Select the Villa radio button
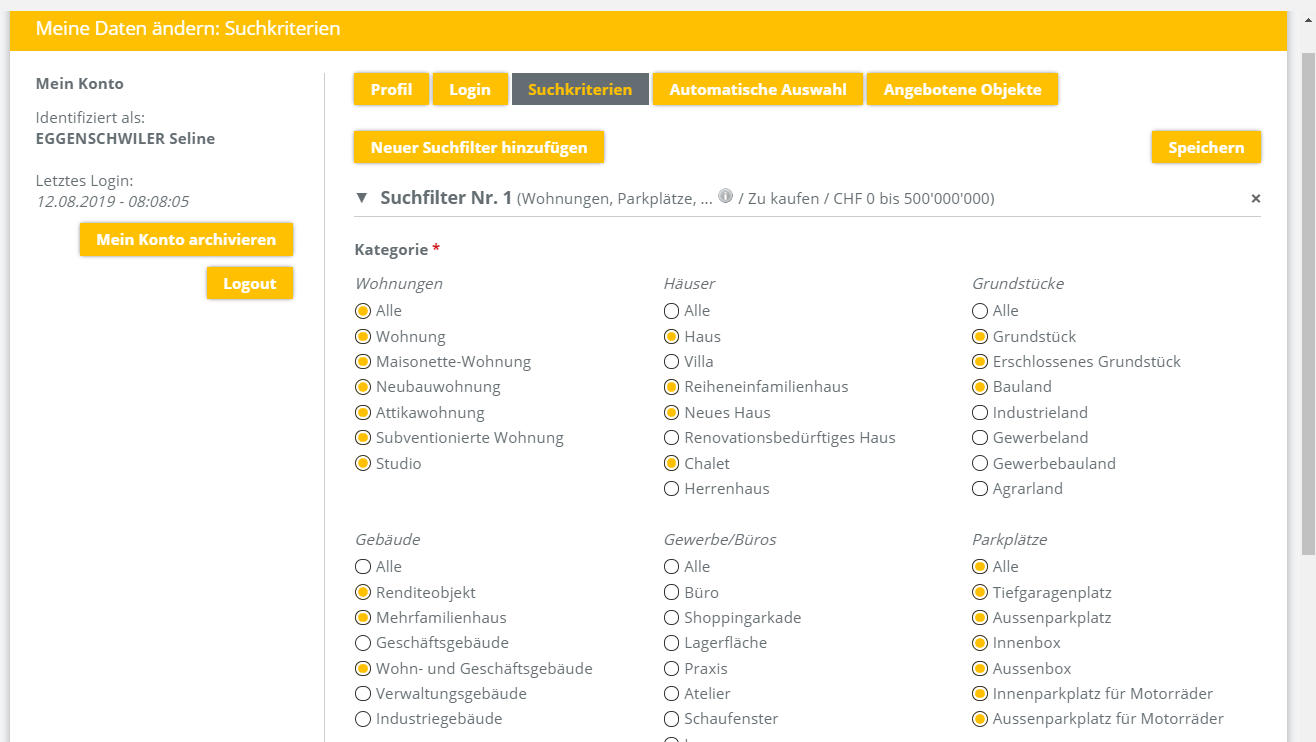1316x742 pixels. click(x=672, y=362)
